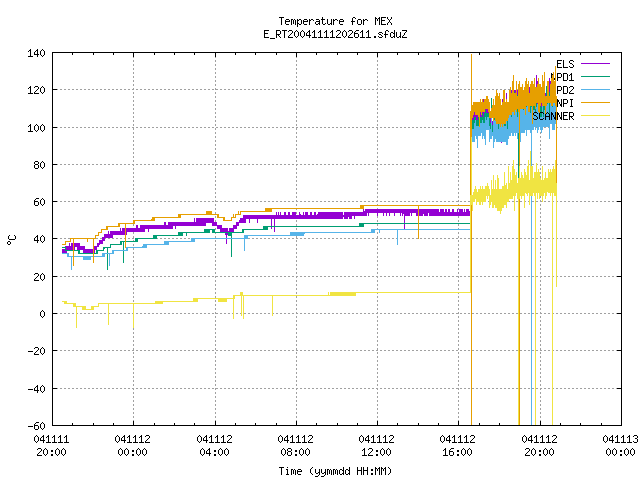640x480 pixels.
Task: Click the x-axis label 041112 04:00
Action: pos(214,446)
